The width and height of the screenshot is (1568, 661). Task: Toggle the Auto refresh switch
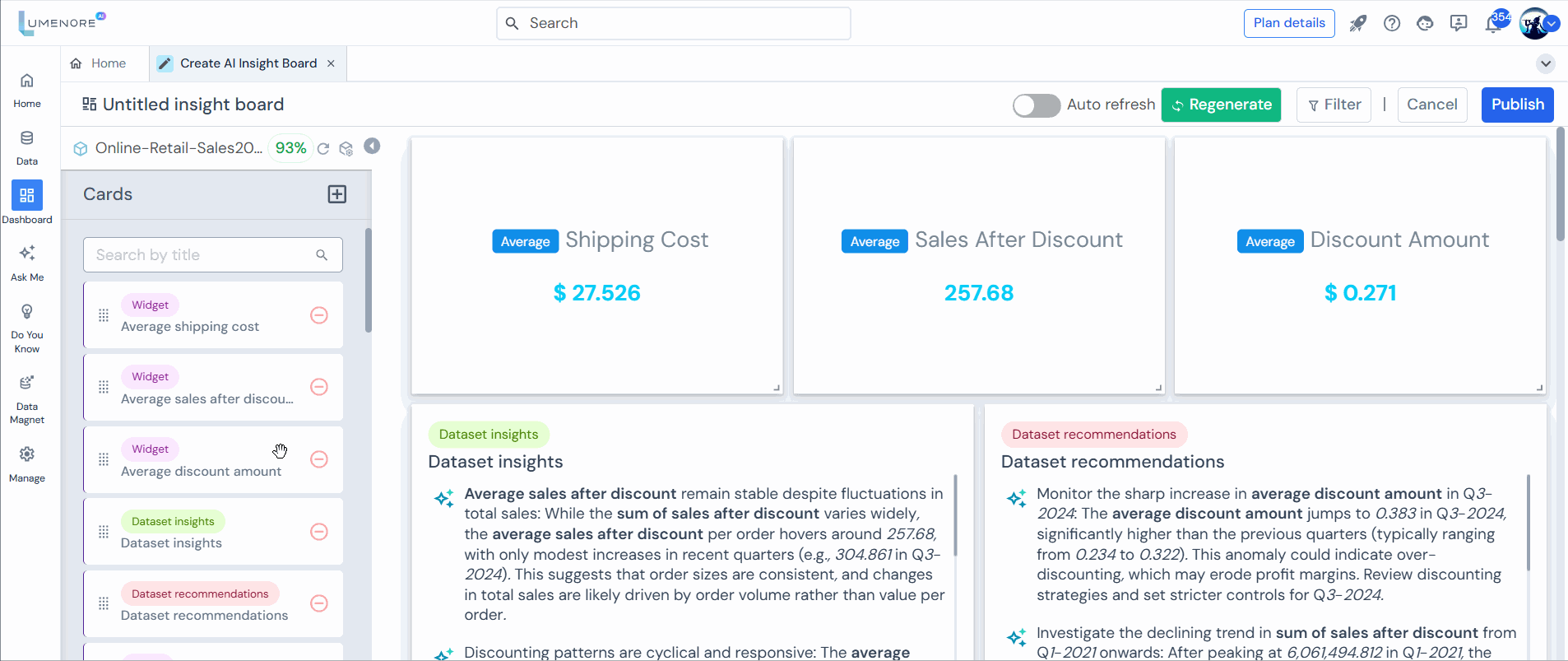tap(1036, 105)
